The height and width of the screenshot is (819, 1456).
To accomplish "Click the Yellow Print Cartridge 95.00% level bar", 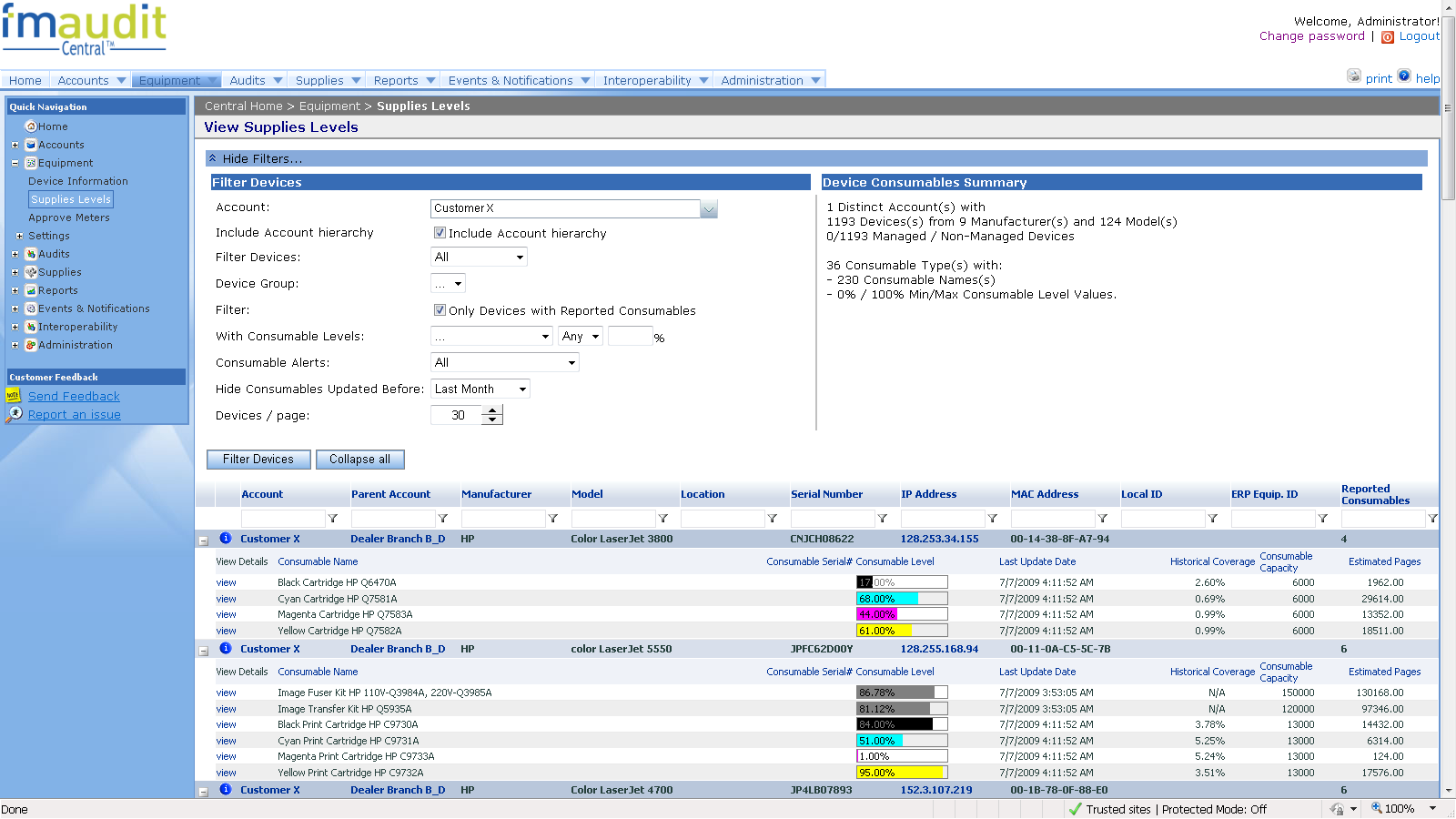I will point(902,773).
